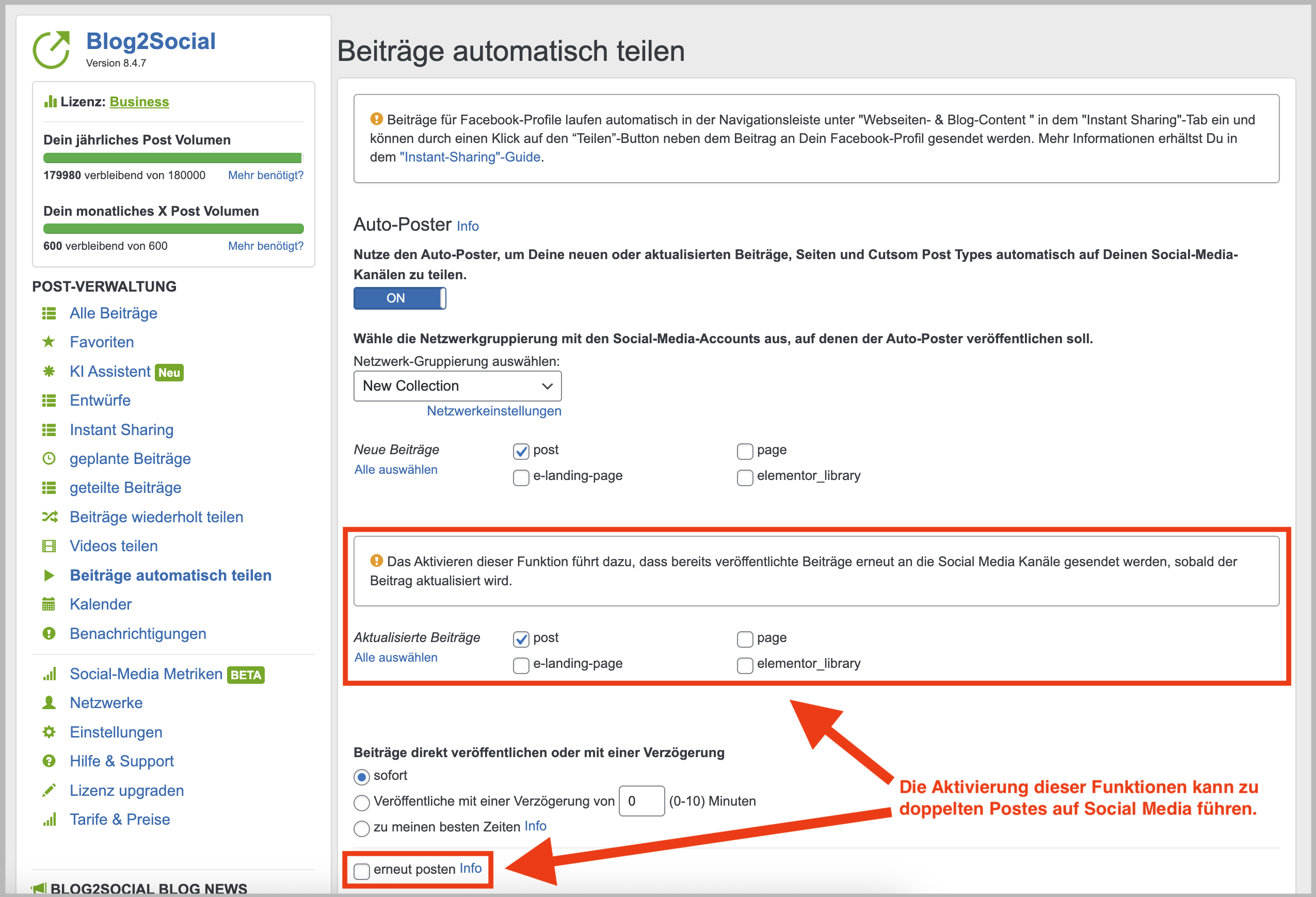Click the Benachrichtigungen alert icon
This screenshot has height=897, width=1316.
click(49, 633)
